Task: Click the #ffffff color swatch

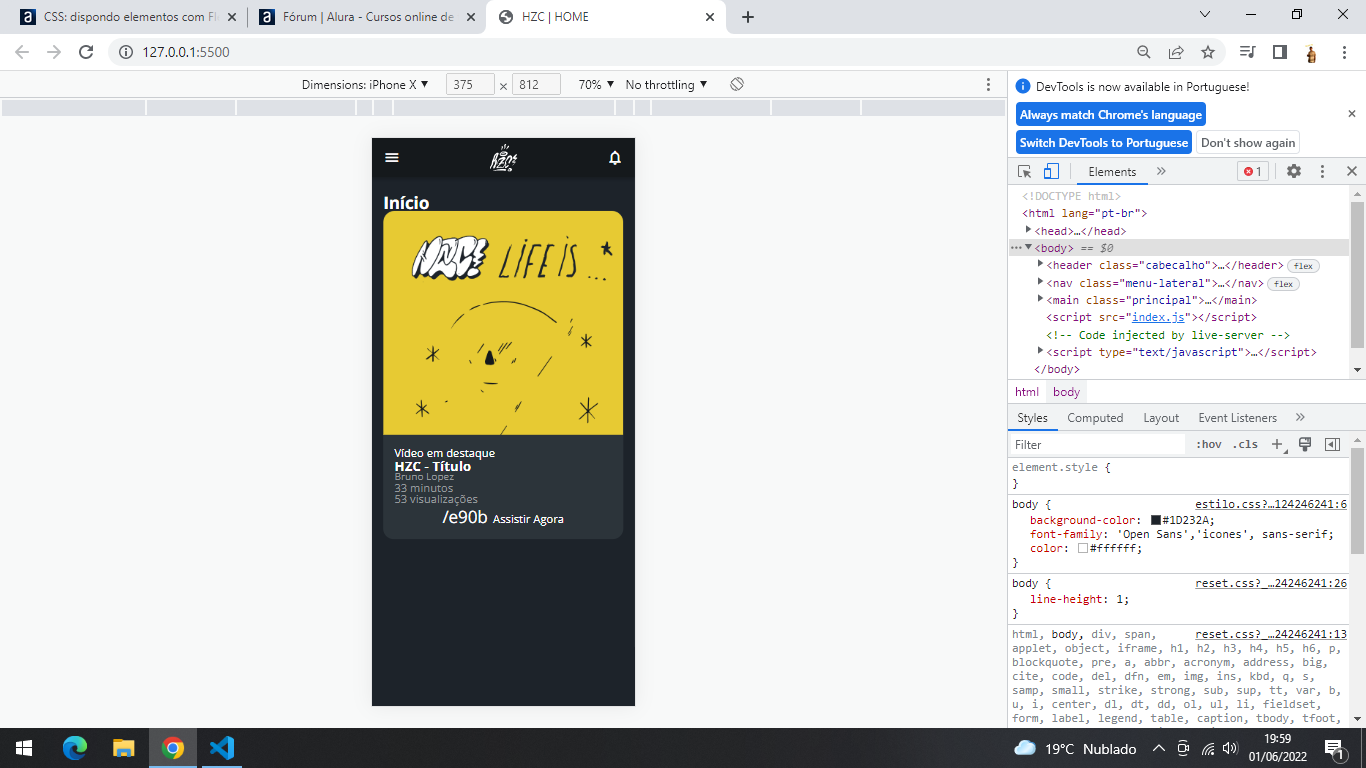Action: coord(1083,548)
